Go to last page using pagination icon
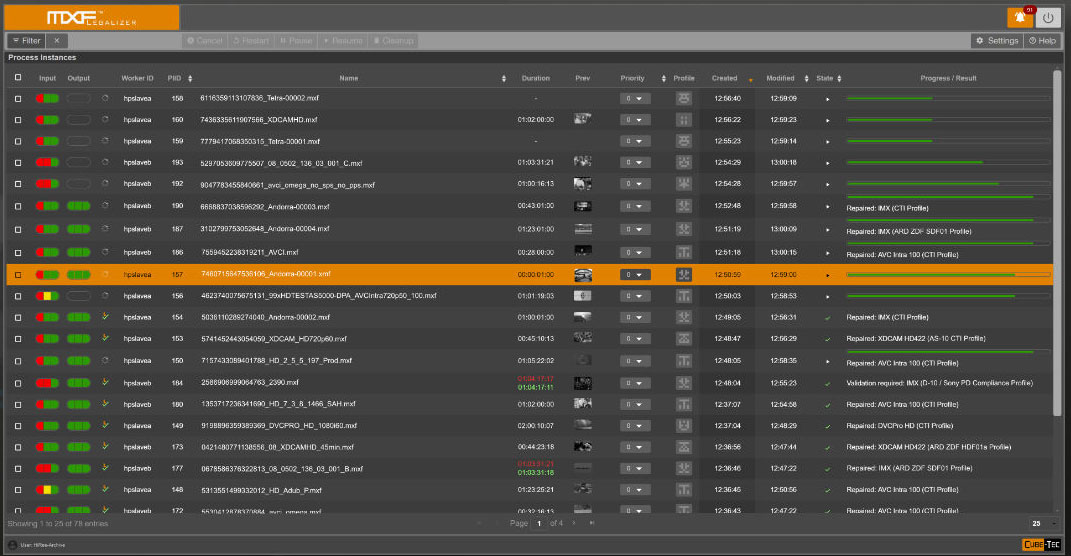The height and width of the screenshot is (556, 1071). [591, 523]
